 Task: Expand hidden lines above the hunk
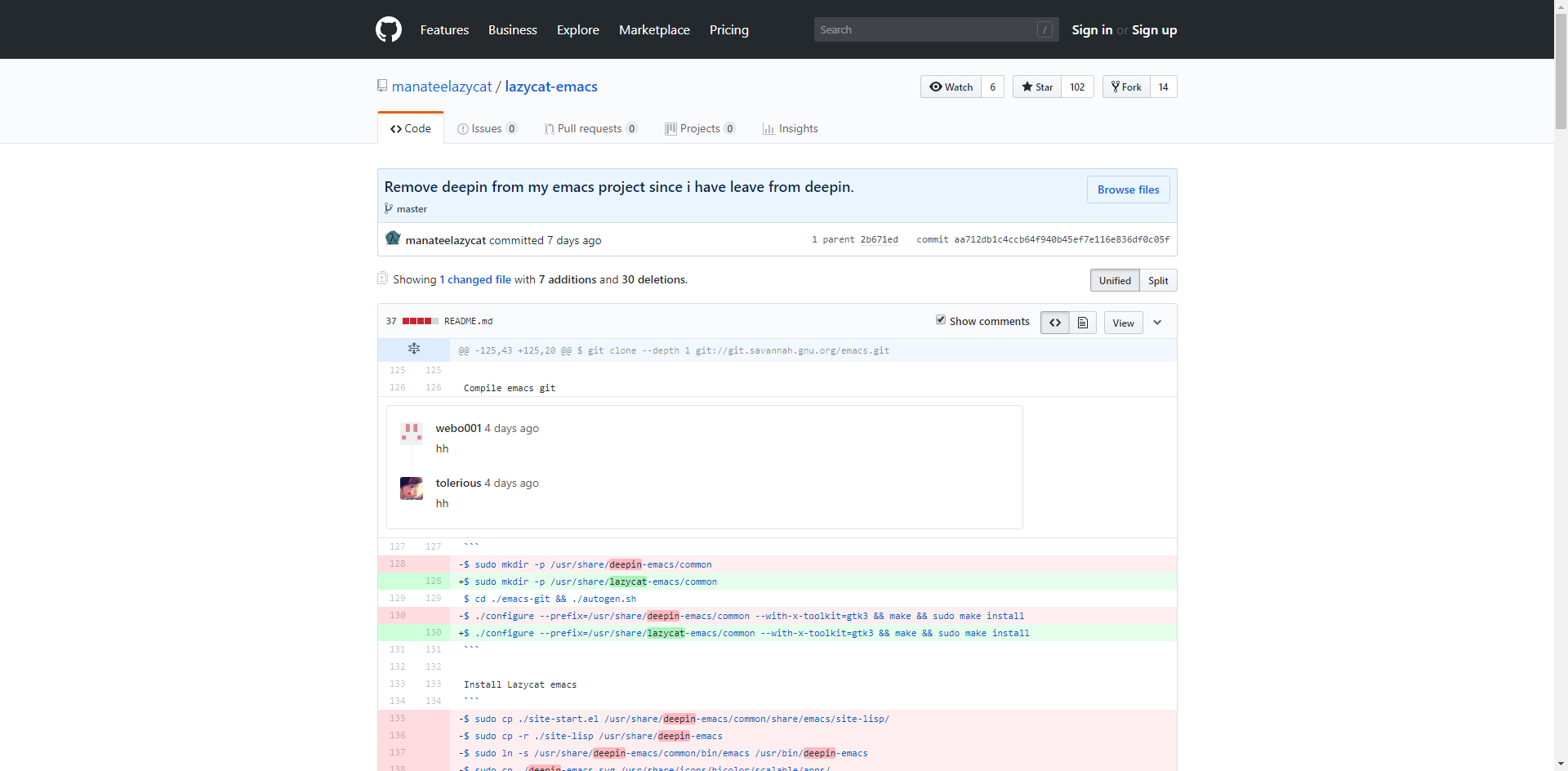414,350
